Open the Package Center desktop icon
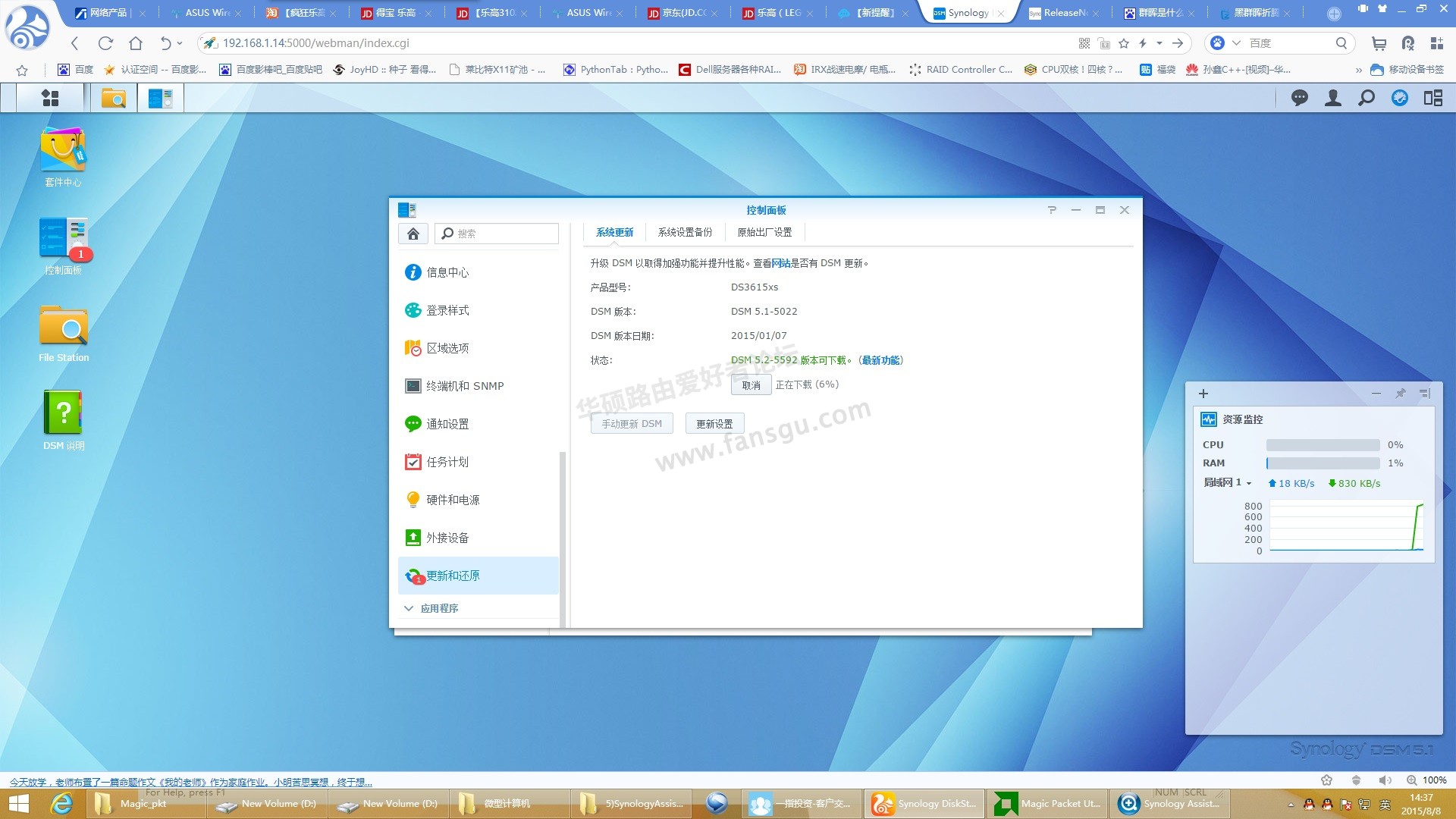 click(x=63, y=157)
